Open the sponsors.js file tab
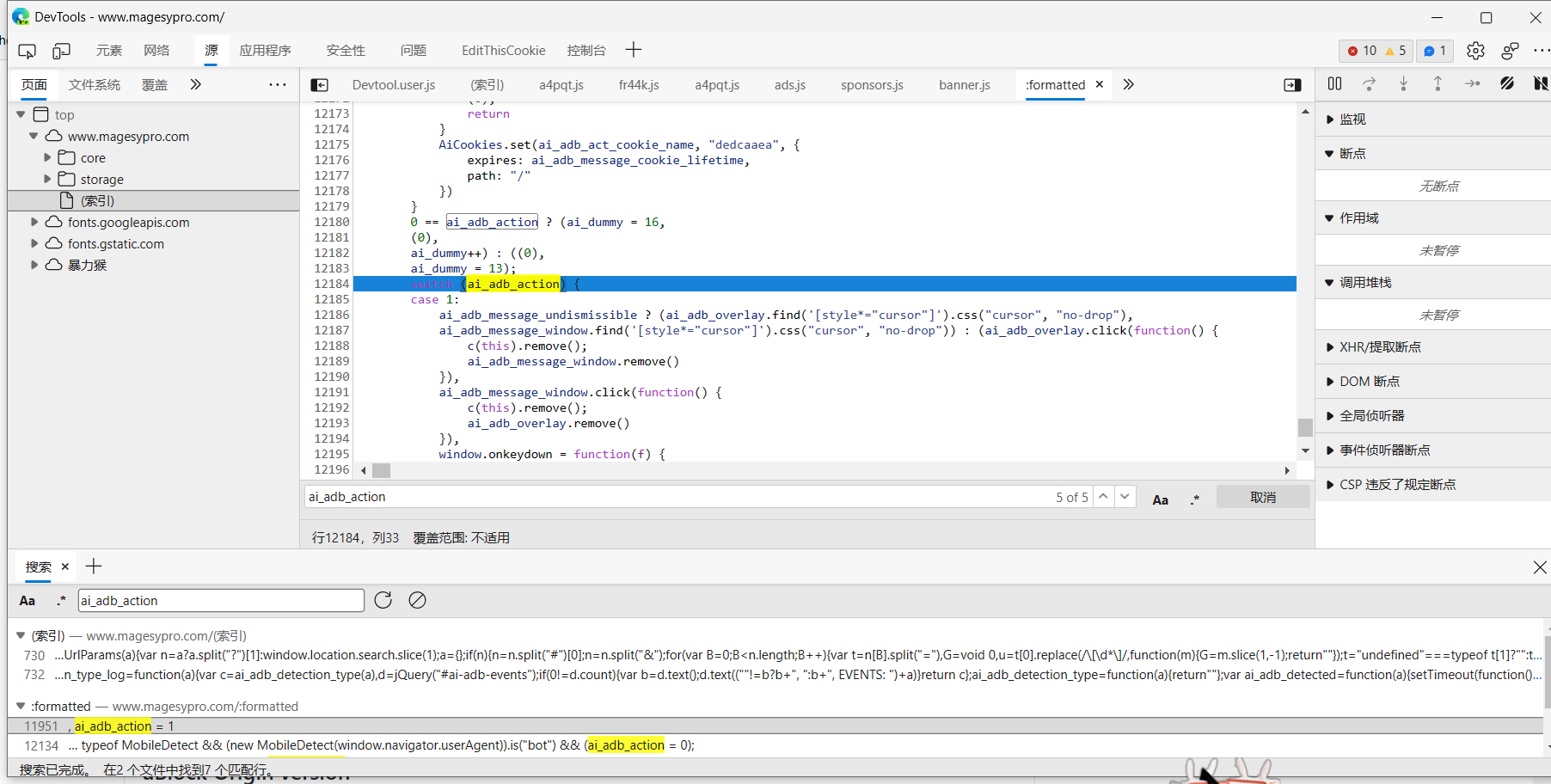This screenshot has width=1551, height=784. (871, 84)
